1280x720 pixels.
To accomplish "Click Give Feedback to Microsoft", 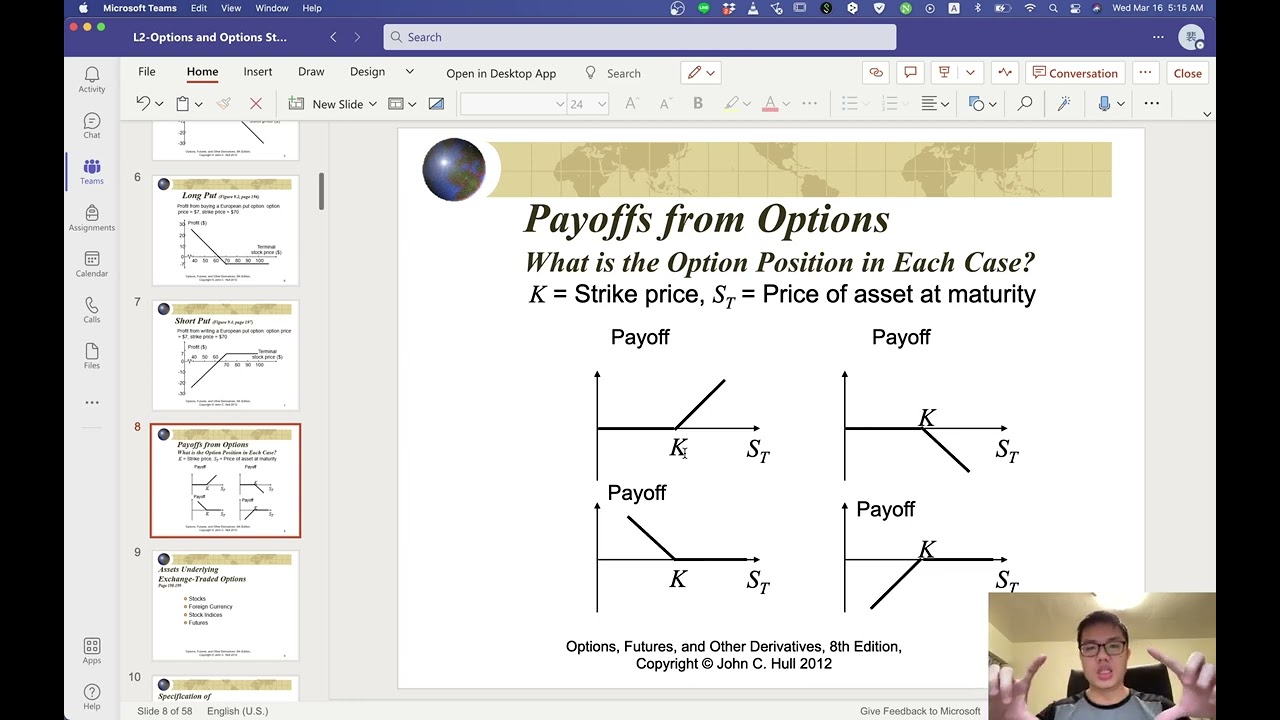I will pos(920,711).
